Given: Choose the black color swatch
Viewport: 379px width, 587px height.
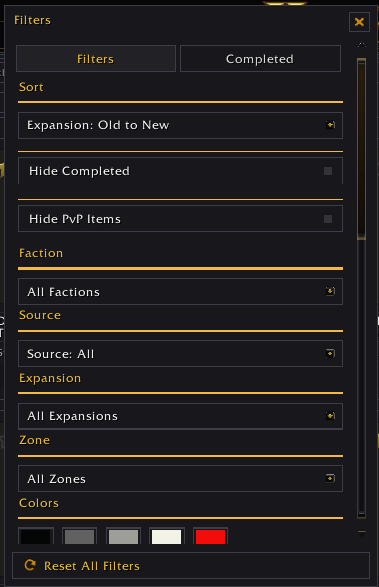Looking at the screenshot, I should click(36, 536).
